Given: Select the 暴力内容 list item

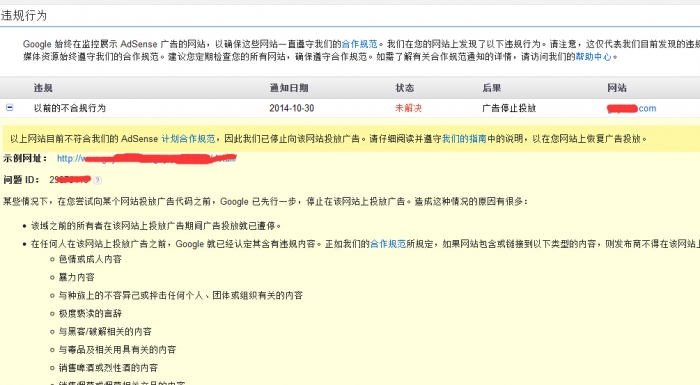Looking at the screenshot, I should pyautogui.click(x=77, y=277).
